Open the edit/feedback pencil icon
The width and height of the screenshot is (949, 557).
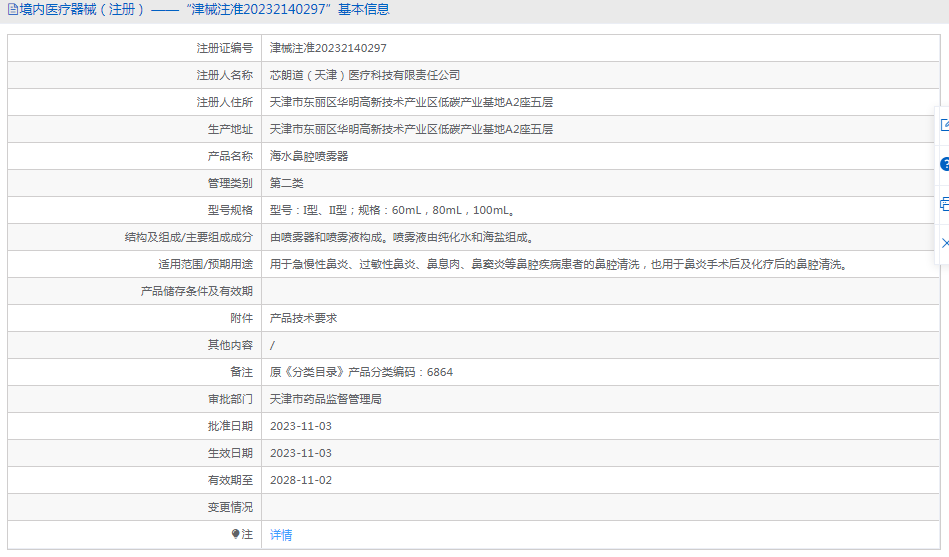click(x=944, y=125)
